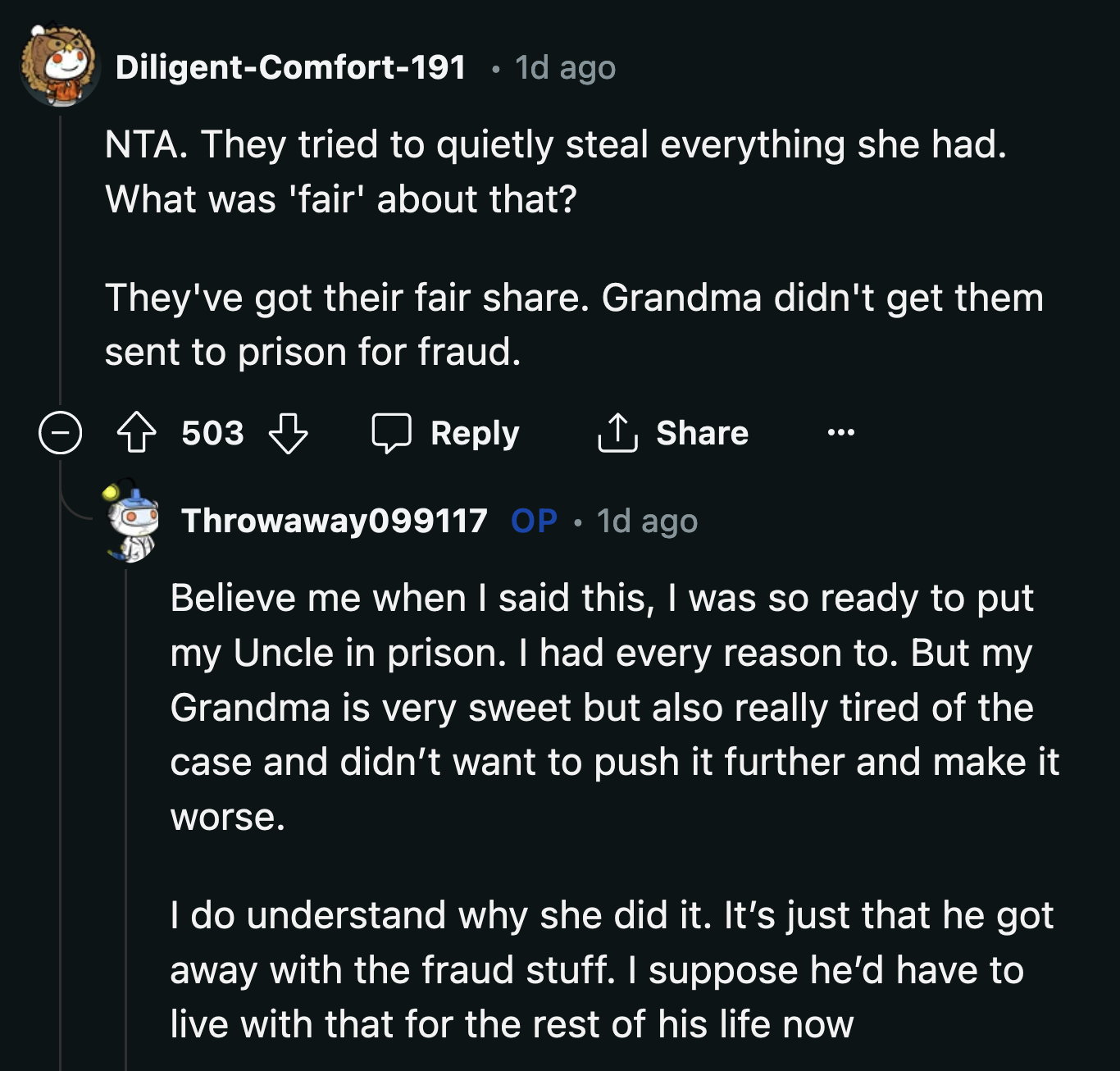Screen dimensions: 1120x1071
Task: Click the Reply text label
Action: 476,432
